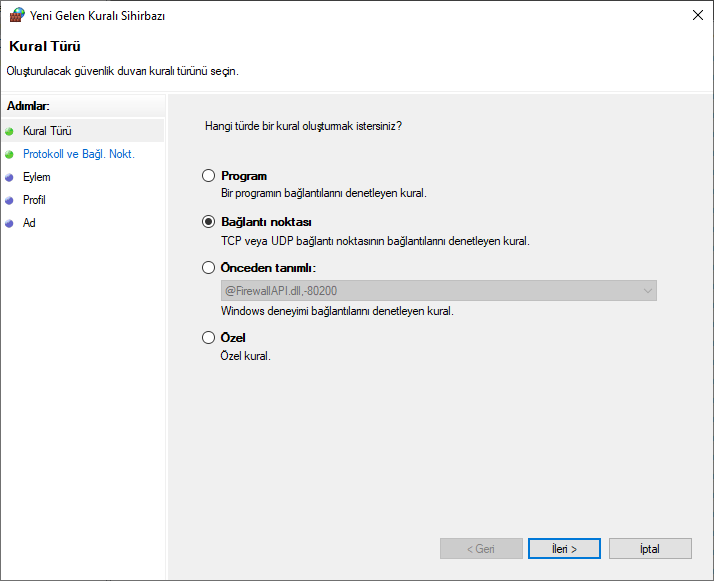Open the @FirewallAPI.dll,-80200 dropdown
Screen dimensions: 714x581
[x=438, y=291]
